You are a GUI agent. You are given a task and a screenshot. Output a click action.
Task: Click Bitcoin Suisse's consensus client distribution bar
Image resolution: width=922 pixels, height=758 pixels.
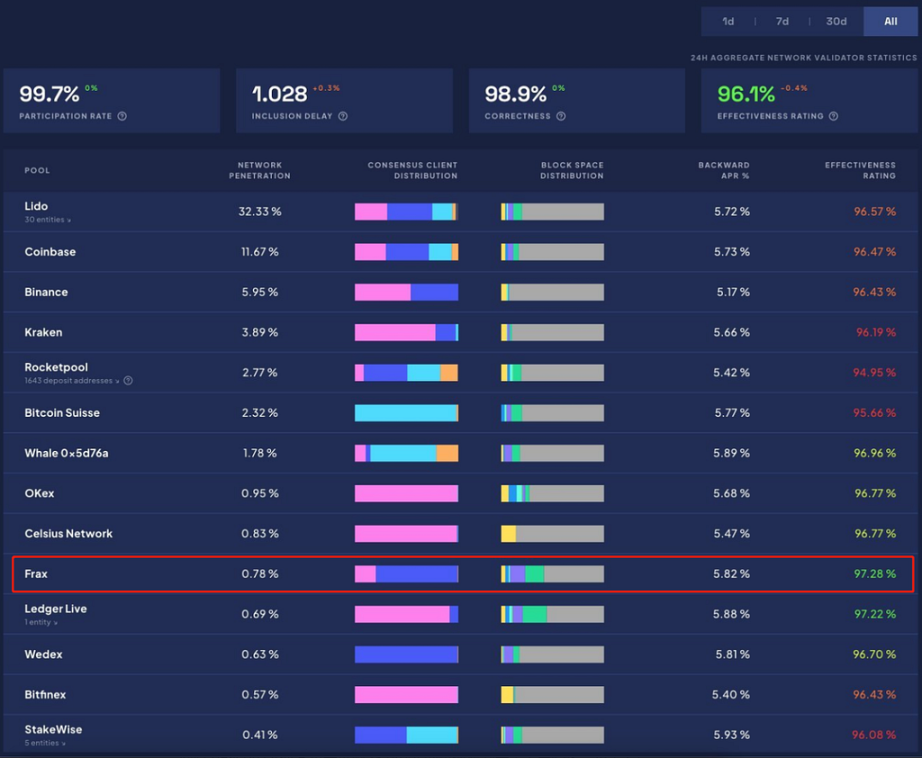point(406,413)
